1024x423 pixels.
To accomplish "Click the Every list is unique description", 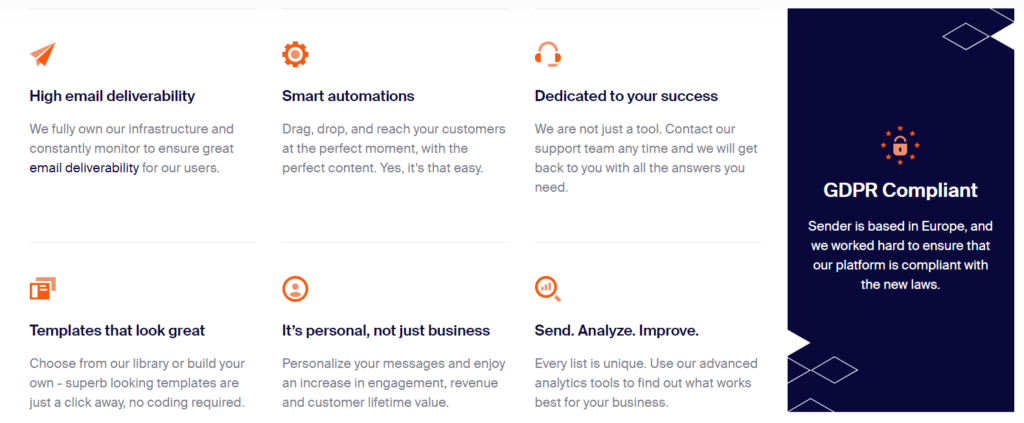I will coord(647,383).
